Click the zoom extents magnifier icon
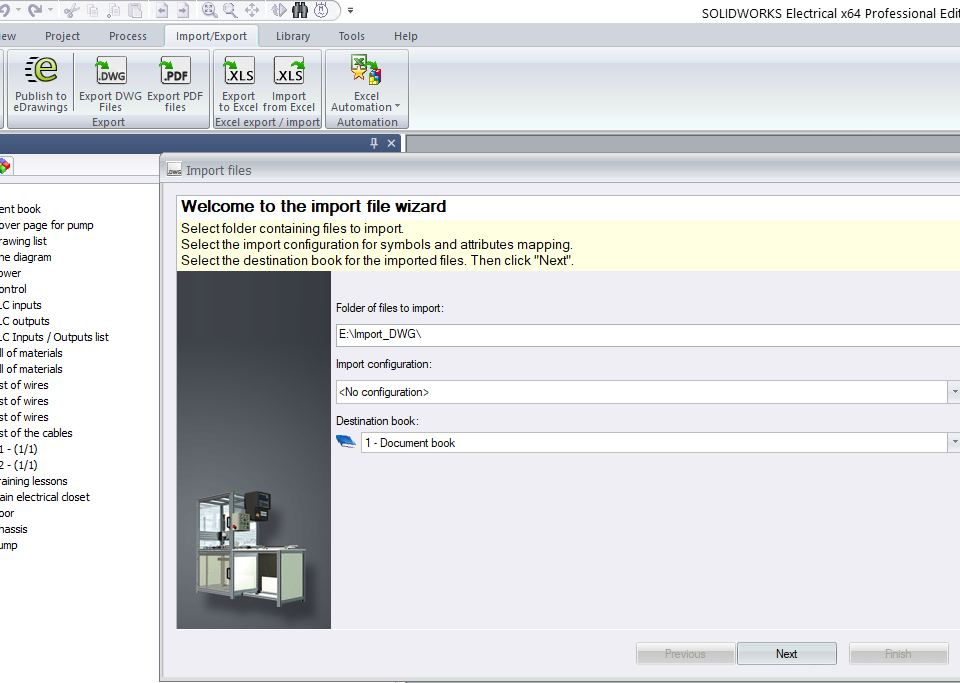This screenshot has height=683, width=960. pos(209,10)
